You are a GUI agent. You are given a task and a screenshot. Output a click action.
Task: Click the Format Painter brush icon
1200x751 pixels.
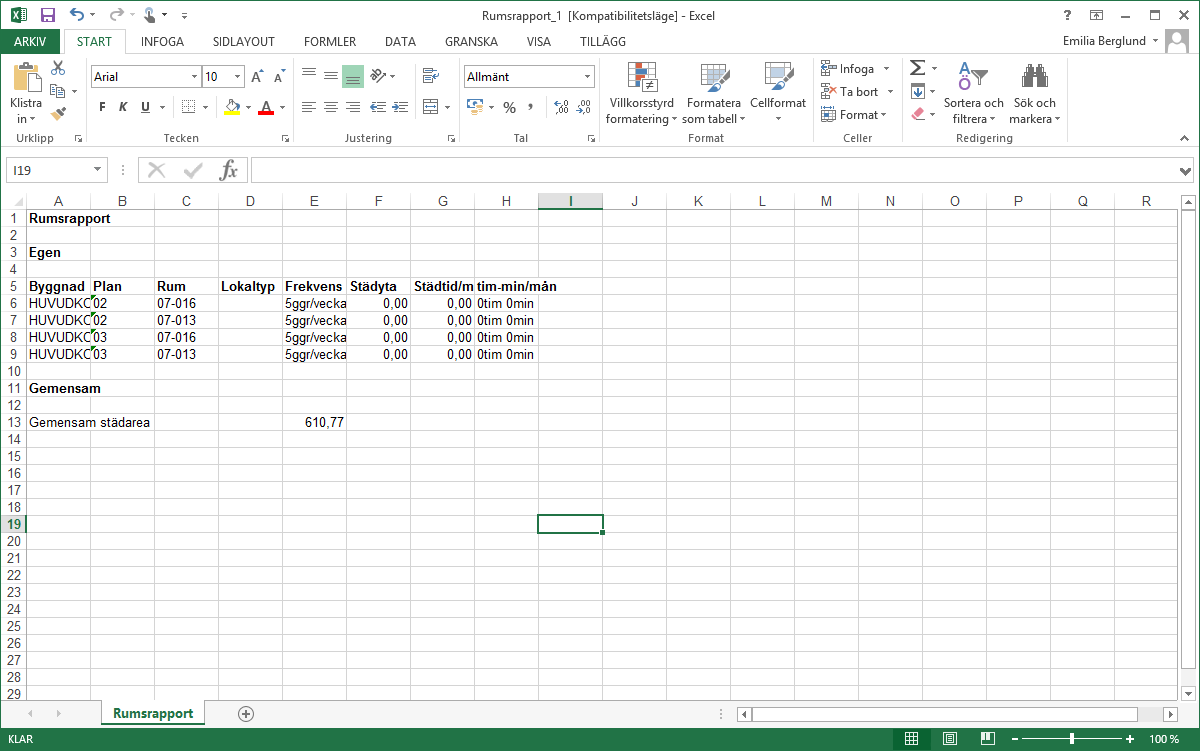tap(58, 113)
